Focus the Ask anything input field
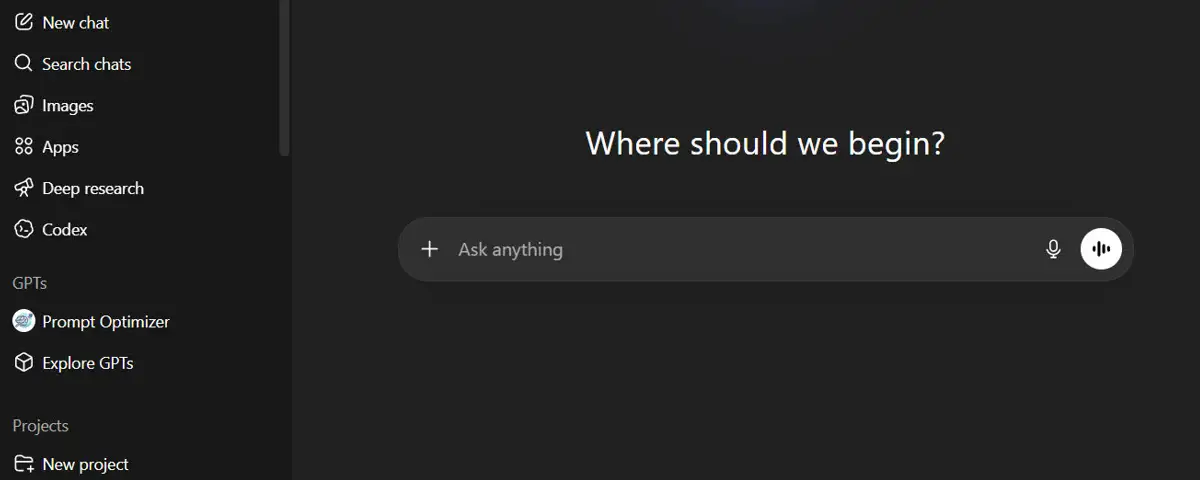The image size is (1200, 480). coord(740,249)
